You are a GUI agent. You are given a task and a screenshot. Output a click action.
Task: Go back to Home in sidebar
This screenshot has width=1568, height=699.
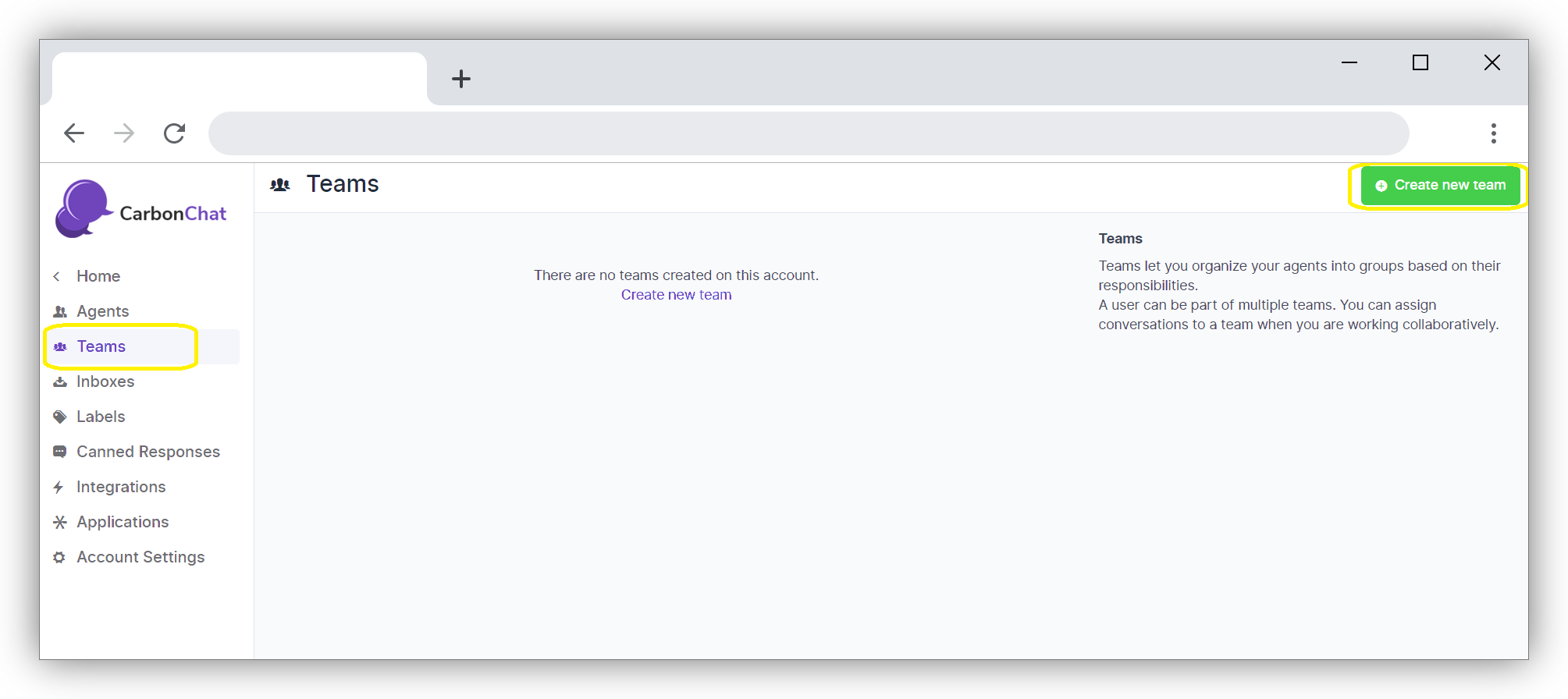pos(98,276)
